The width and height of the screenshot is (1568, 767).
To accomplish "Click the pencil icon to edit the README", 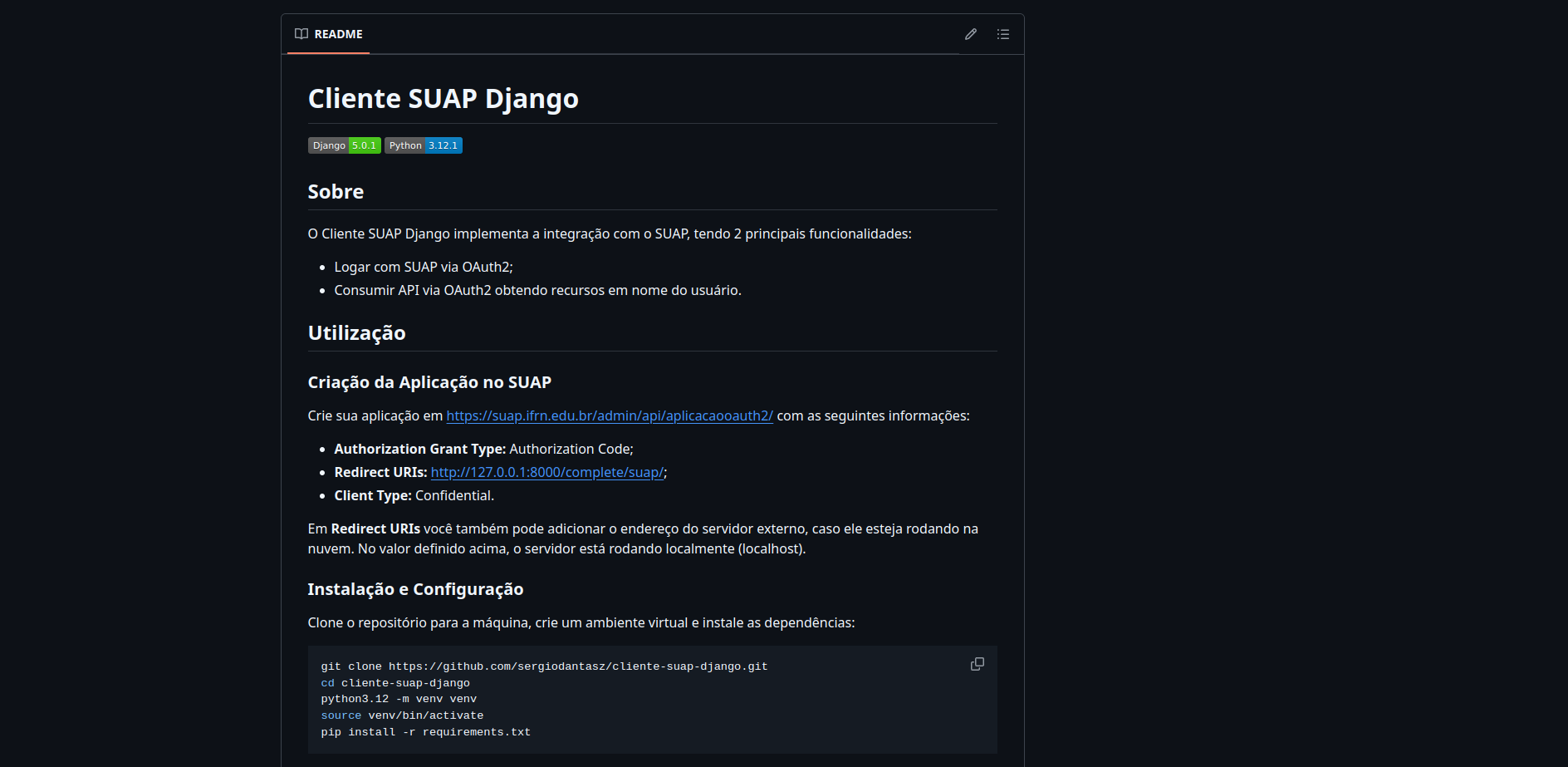I will pyautogui.click(x=970, y=34).
